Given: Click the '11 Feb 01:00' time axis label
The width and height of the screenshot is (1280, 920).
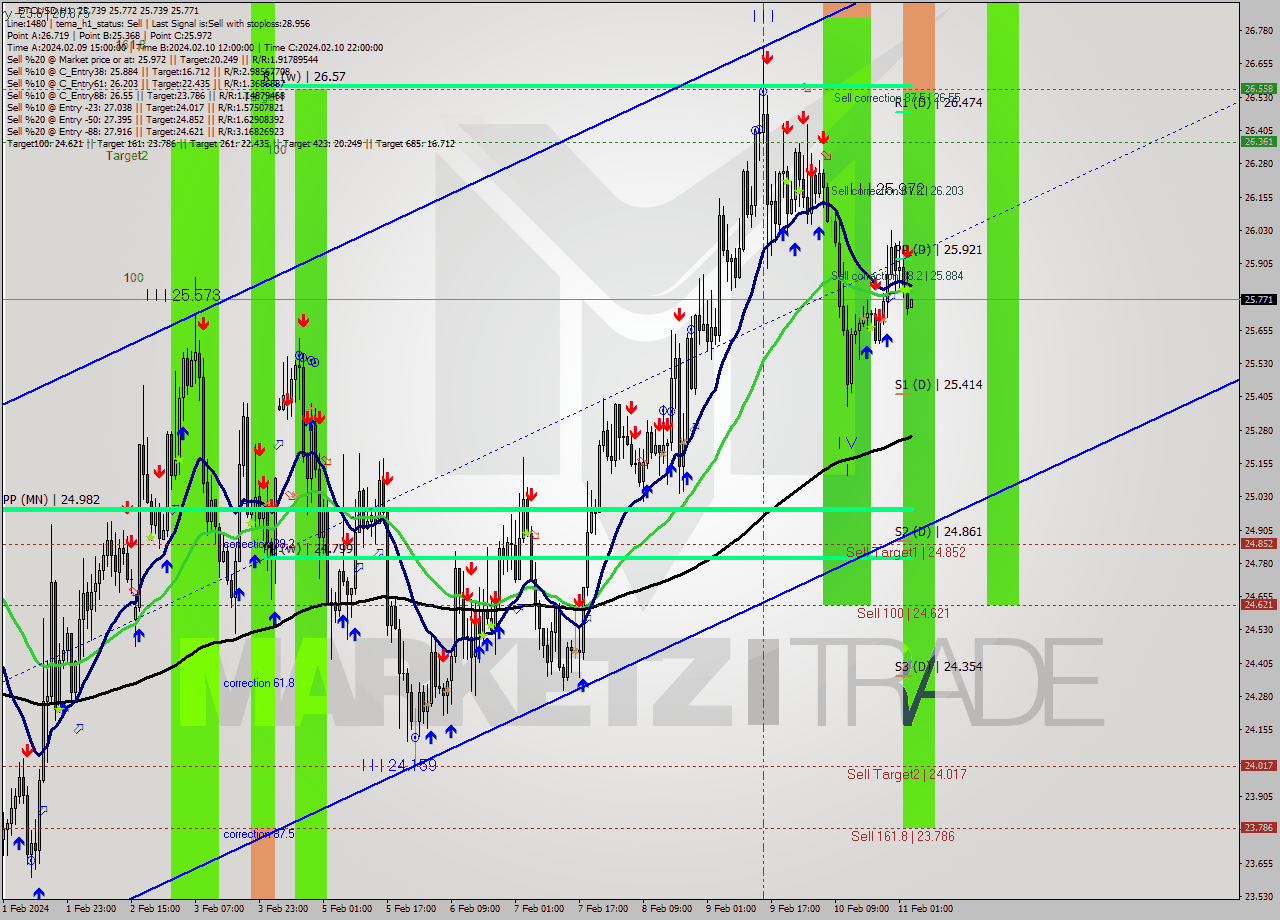Looking at the screenshot, I should pyautogui.click(x=925, y=909).
